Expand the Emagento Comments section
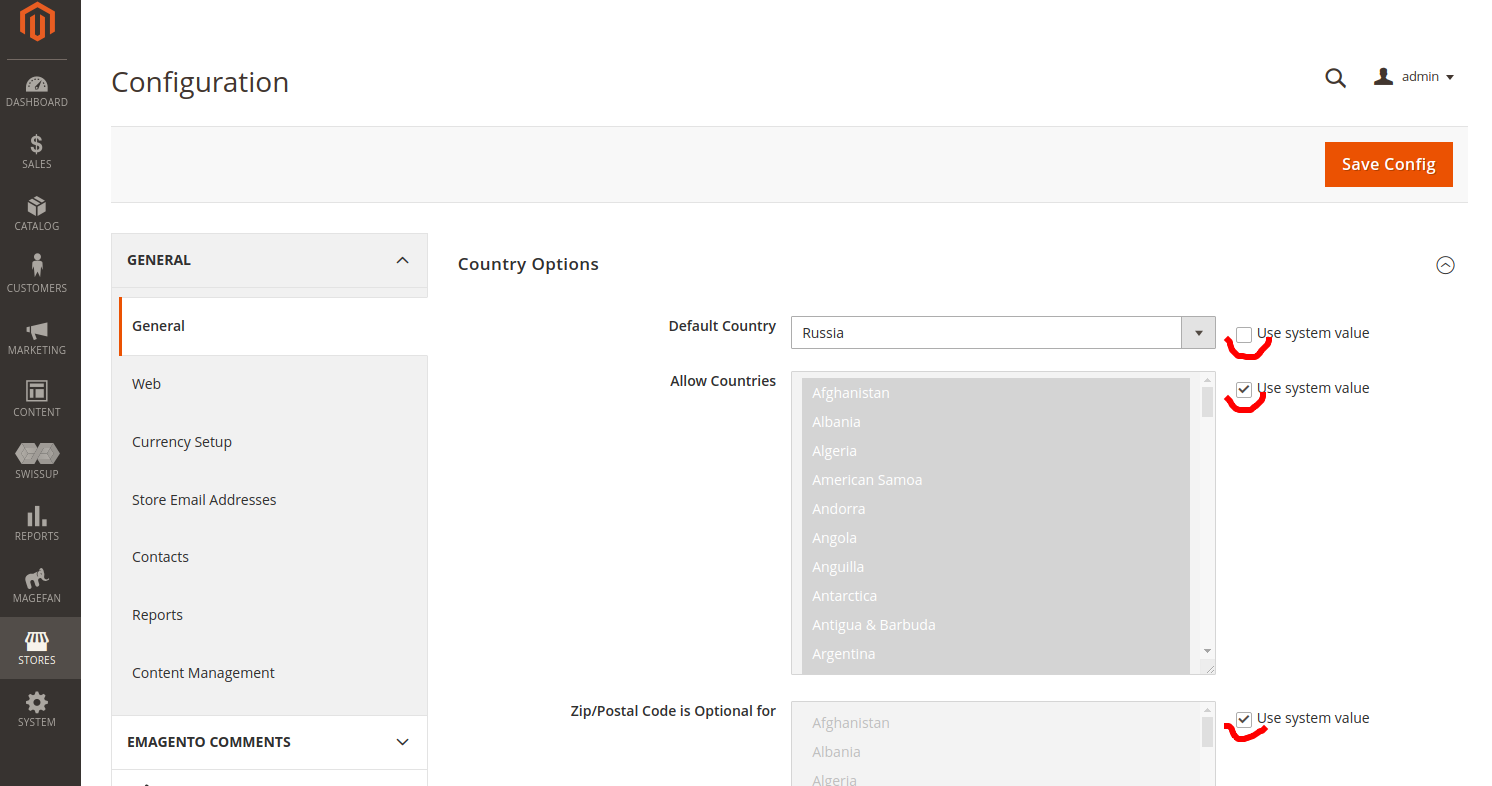The width and height of the screenshot is (1492, 786). tap(402, 742)
